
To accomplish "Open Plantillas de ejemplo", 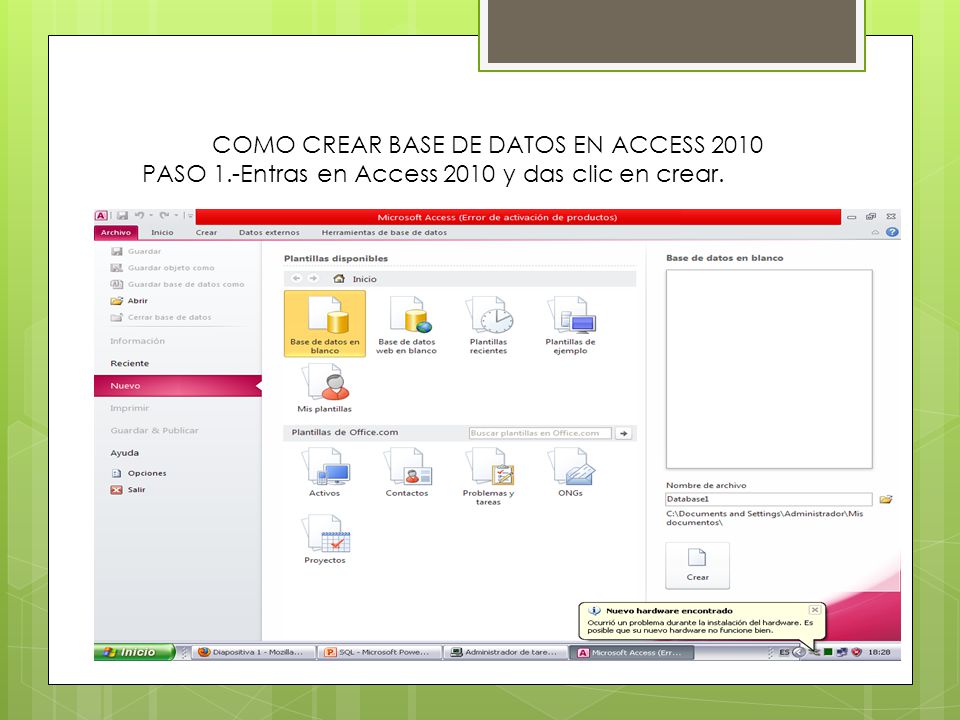I will coord(571,324).
